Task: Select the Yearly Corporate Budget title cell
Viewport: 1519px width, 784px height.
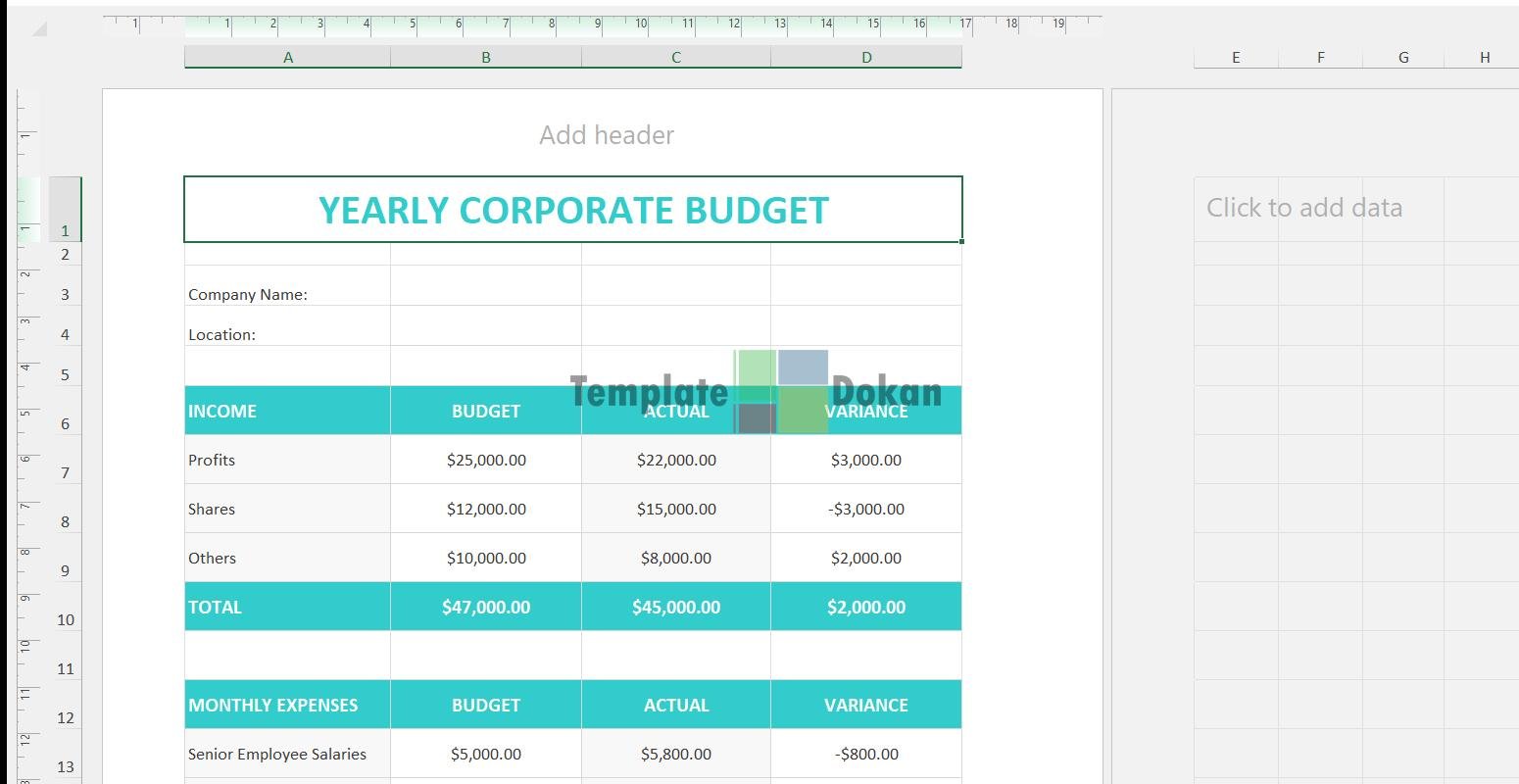Action: [573, 210]
